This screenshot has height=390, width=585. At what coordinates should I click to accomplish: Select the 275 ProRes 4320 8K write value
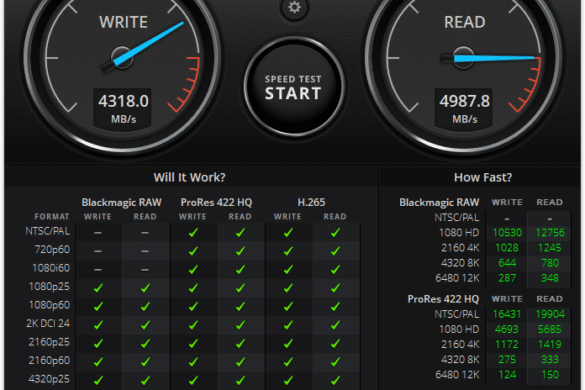tap(507, 359)
